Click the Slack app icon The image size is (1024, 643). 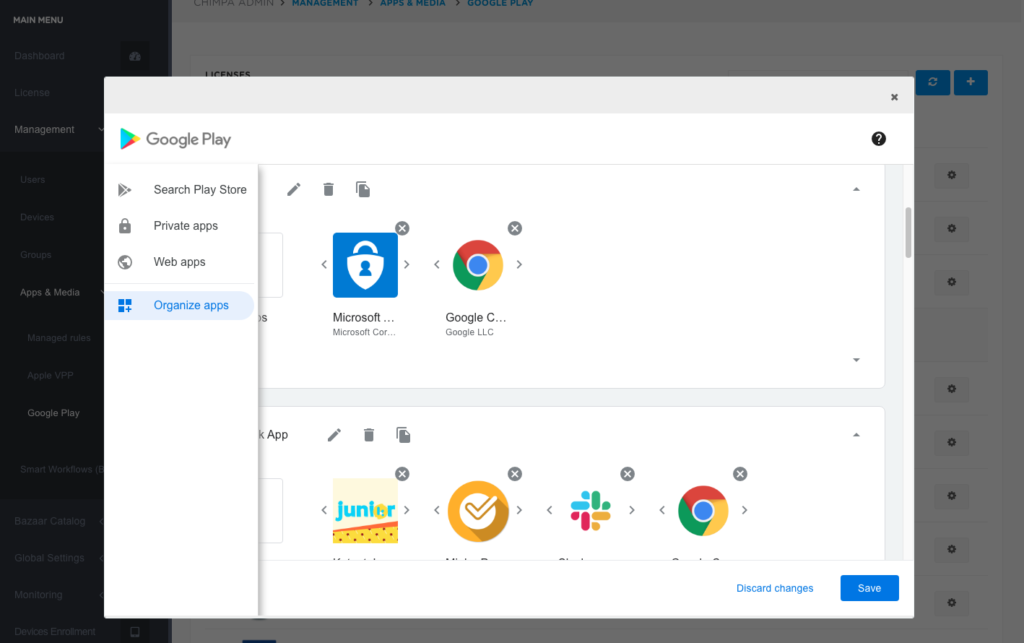pos(590,510)
